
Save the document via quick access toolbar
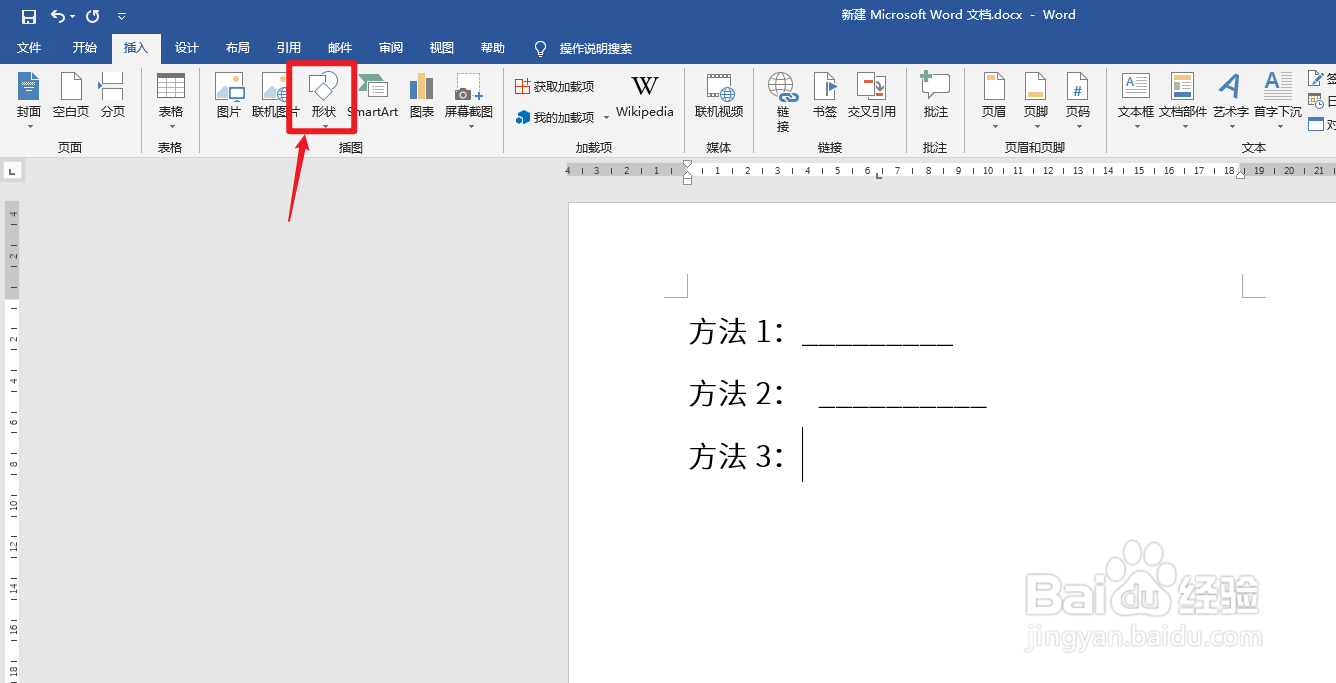pos(26,15)
